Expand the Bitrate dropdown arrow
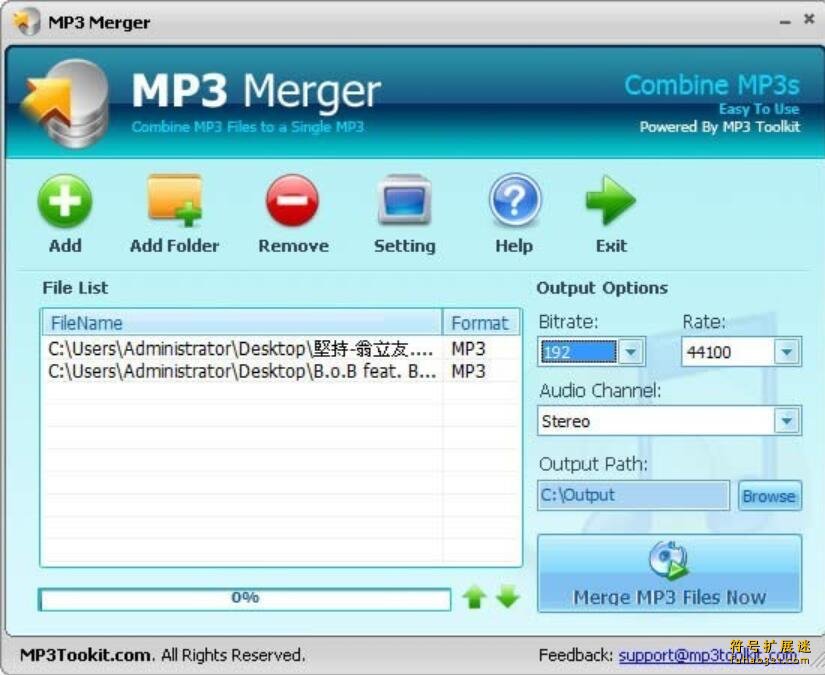The image size is (825, 675). pyautogui.click(x=631, y=352)
